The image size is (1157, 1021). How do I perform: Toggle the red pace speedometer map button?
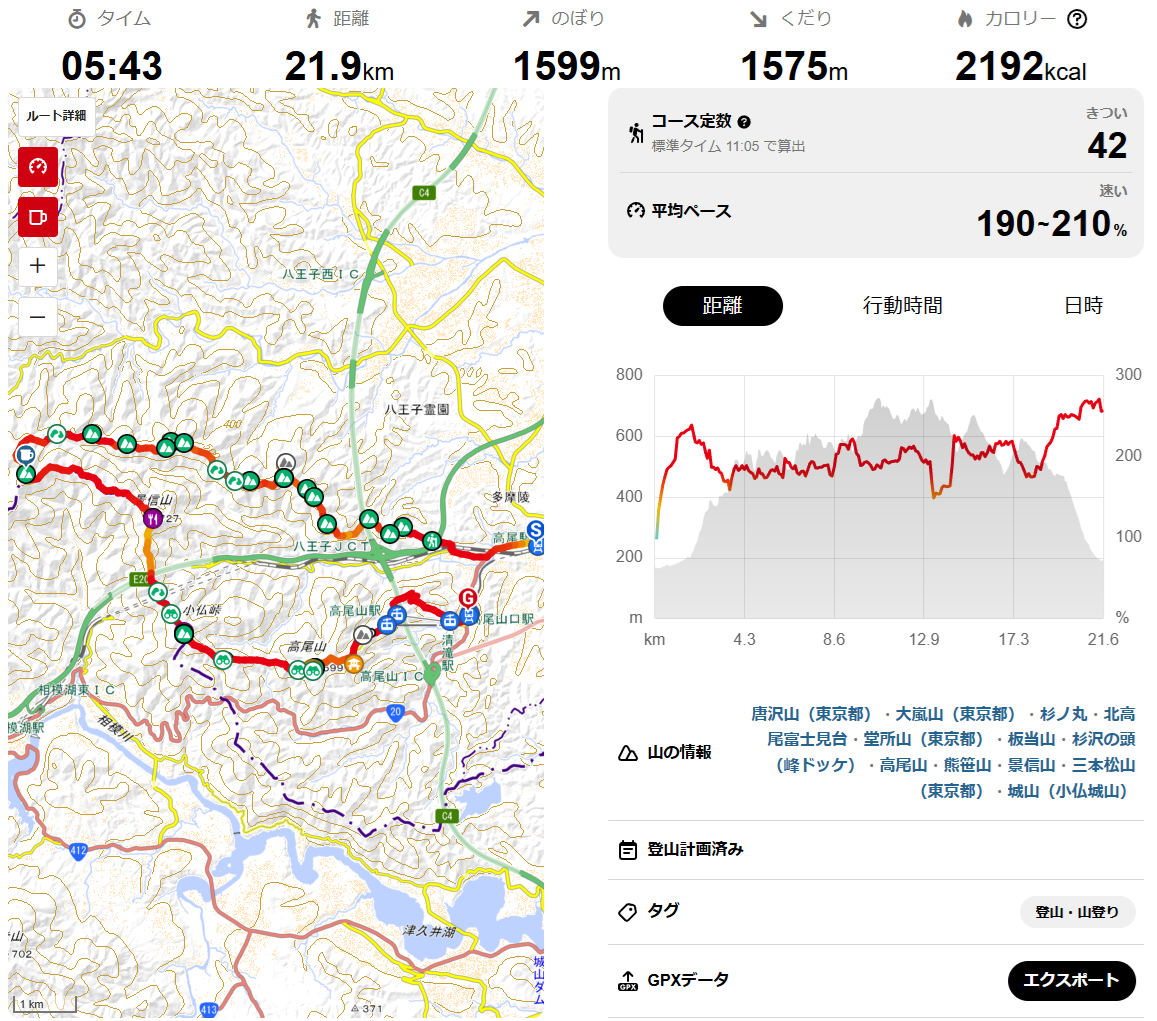tap(38, 167)
